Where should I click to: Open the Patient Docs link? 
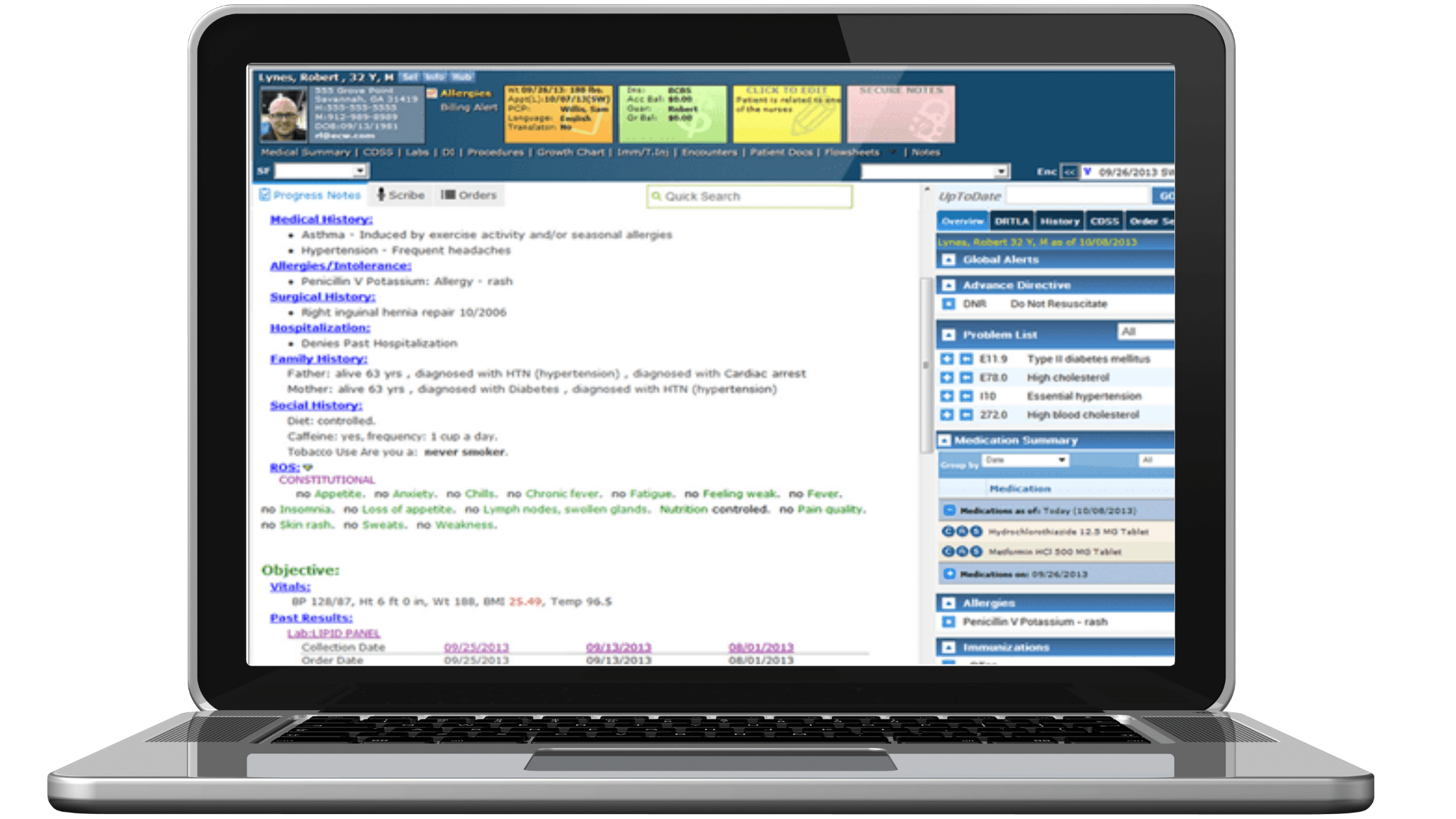[x=781, y=152]
